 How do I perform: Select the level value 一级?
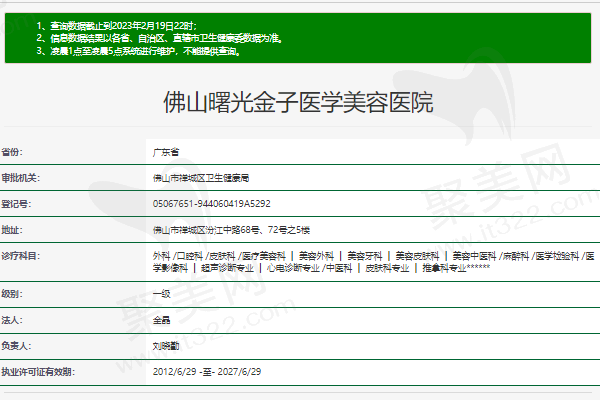161,294
